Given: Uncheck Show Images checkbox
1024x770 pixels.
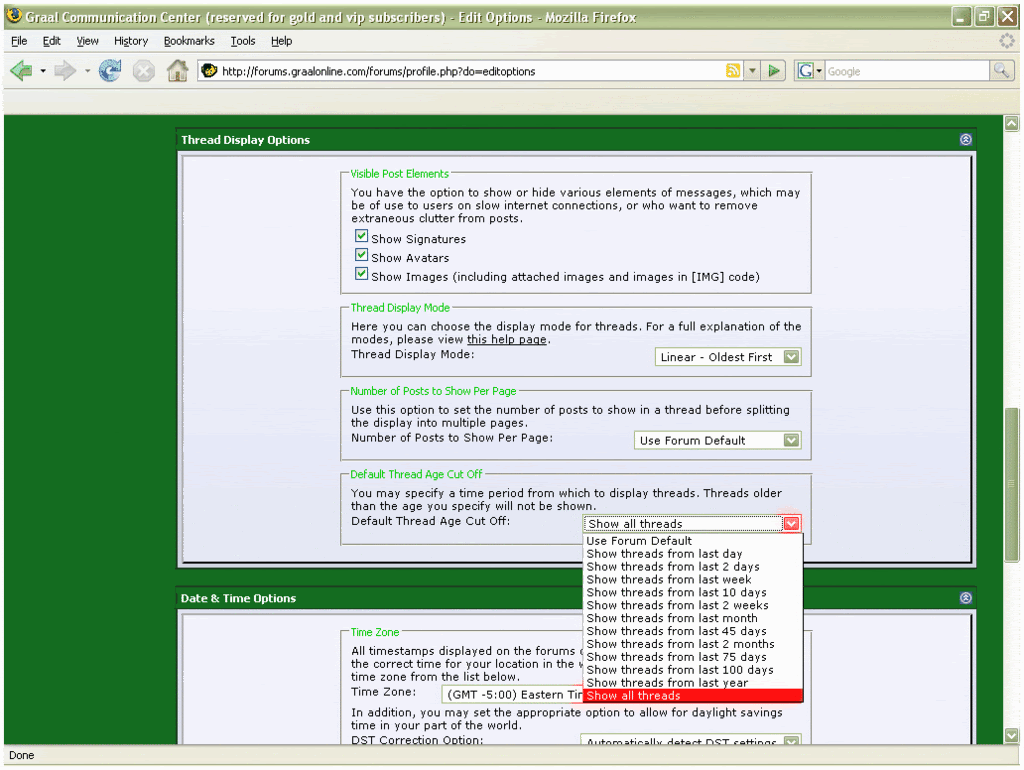Looking at the screenshot, I should pos(361,274).
